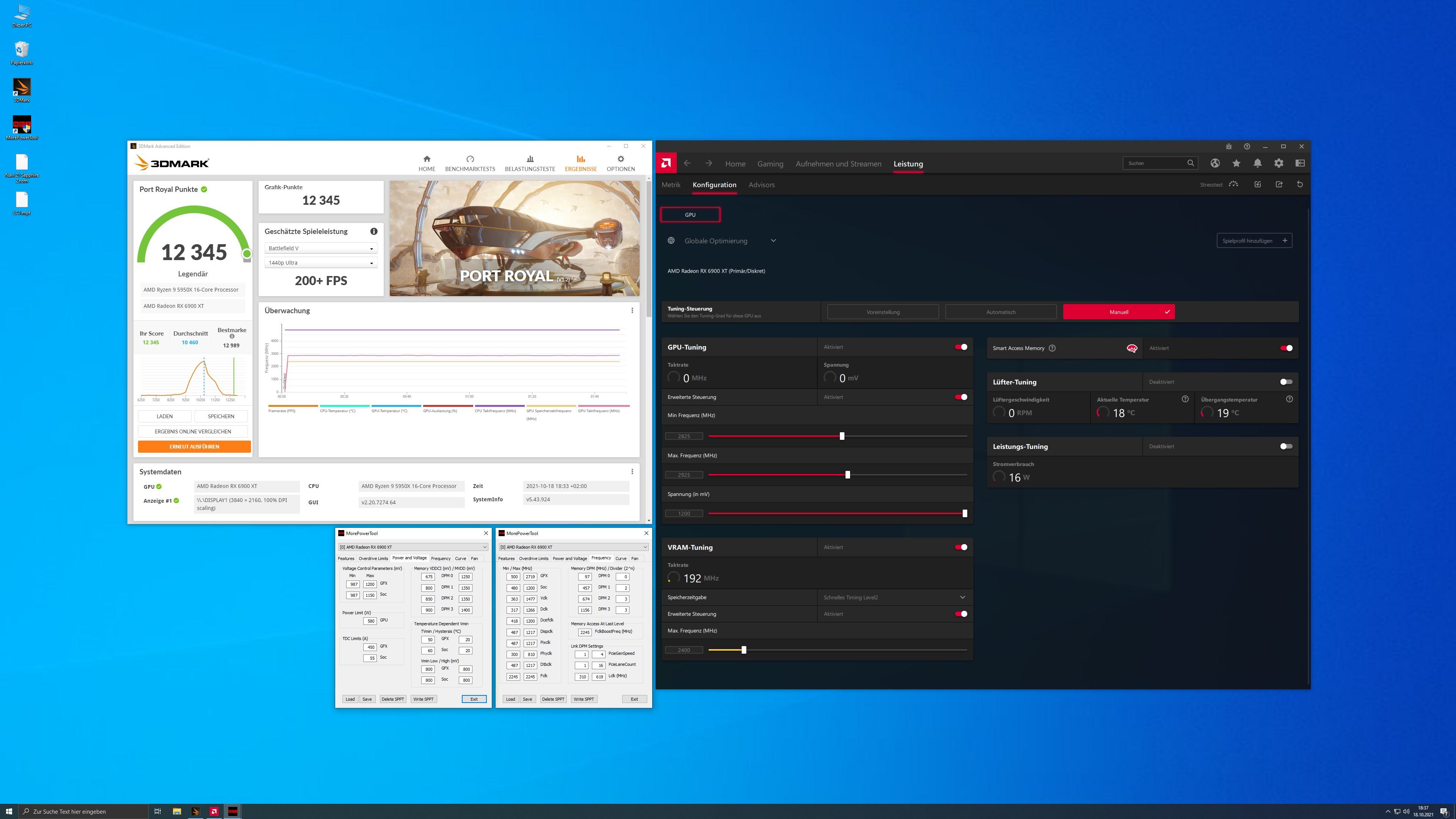The height and width of the screenshot is (819, 1456).
Task: Click VRAM Max. Frequenz slider handle
Action: pos(744,650)
